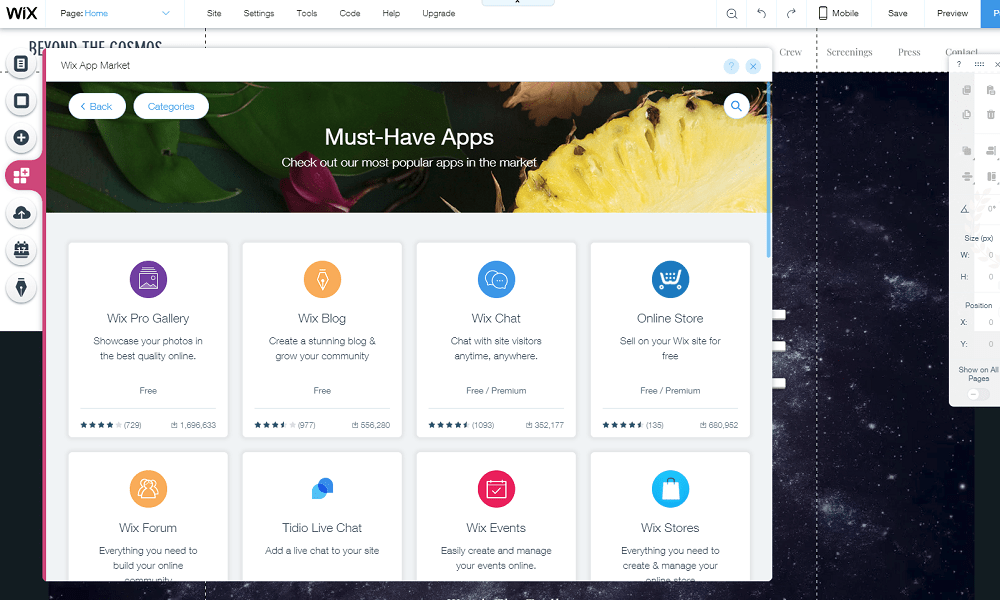Open the Add elements plus icon
Image resolution: width=1000 pixels, height=600 pixels.
[x=21, y=138]
